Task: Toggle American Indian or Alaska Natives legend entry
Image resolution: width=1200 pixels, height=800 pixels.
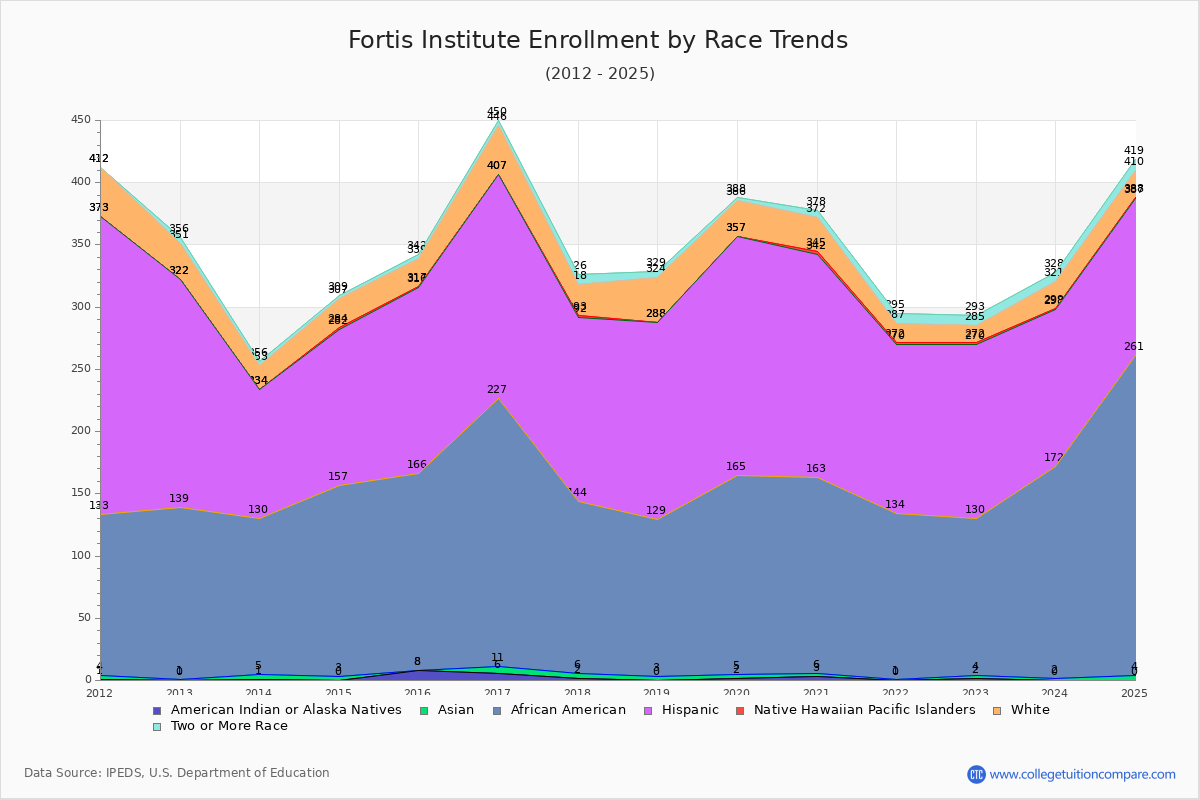Action: 277,710
